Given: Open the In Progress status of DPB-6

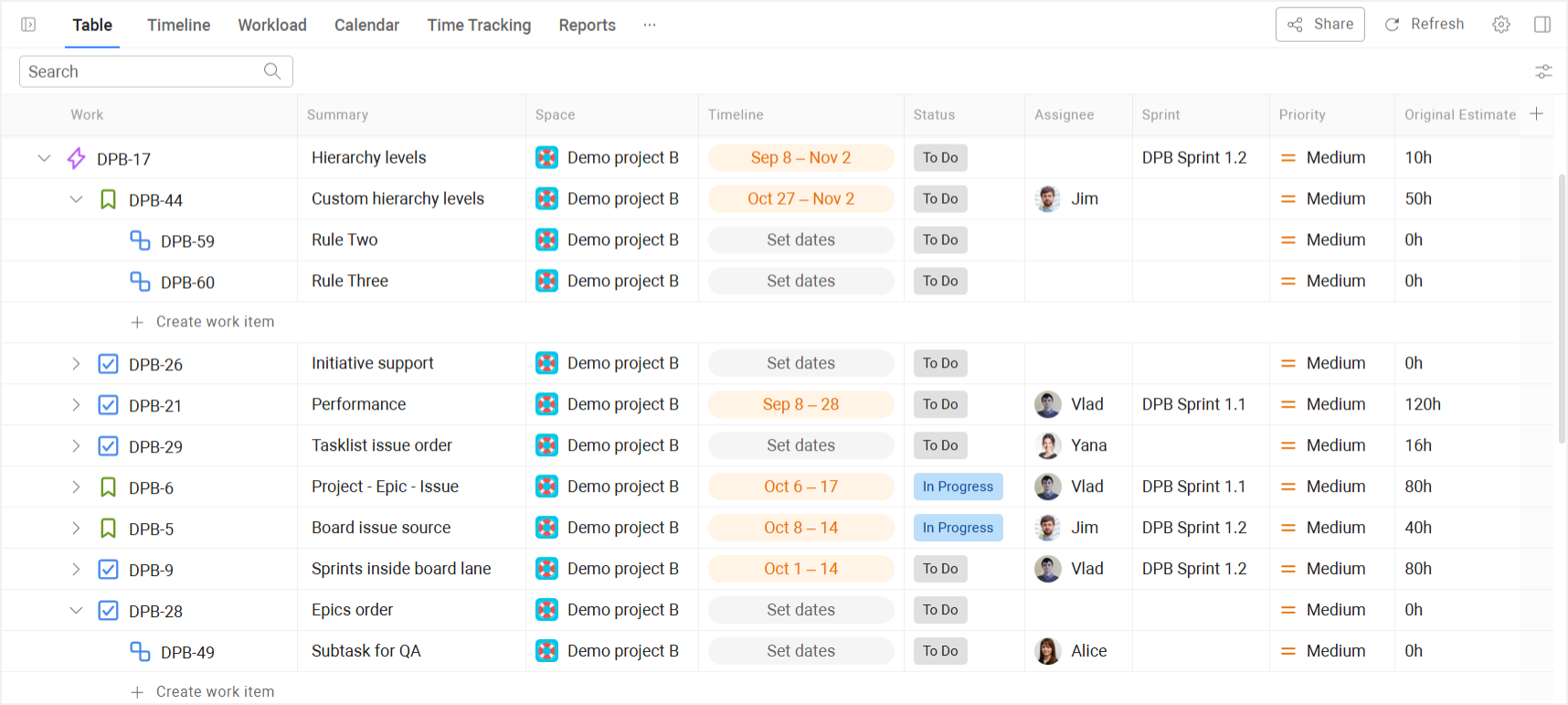Looking at the screenshot, I should click(958, 486).
